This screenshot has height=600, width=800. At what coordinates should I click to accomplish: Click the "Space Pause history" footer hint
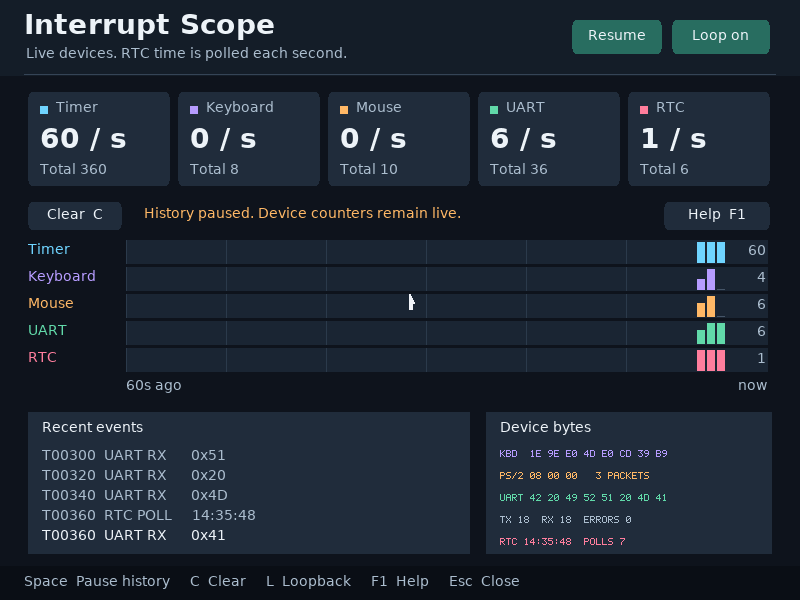pos(97,581)
